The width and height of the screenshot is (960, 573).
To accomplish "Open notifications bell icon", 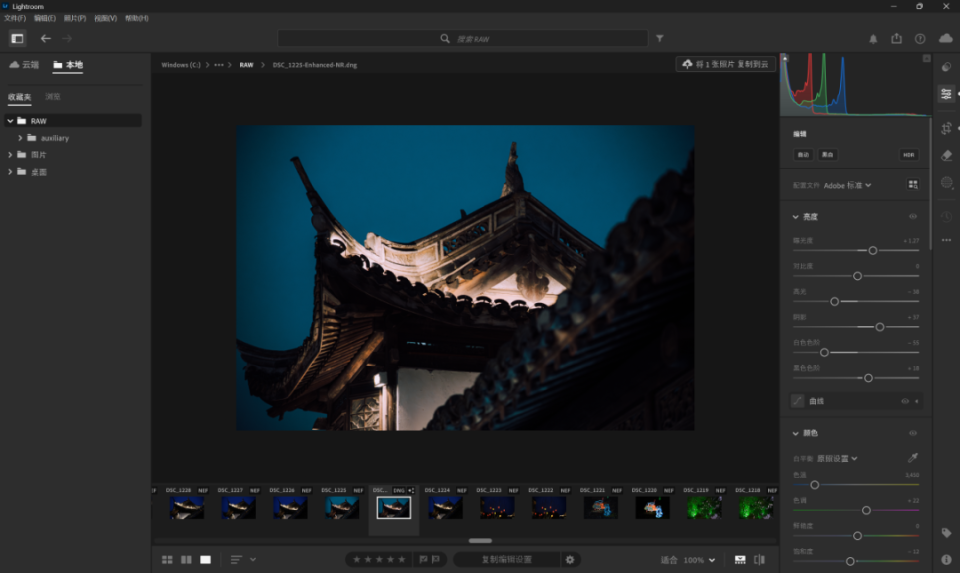I will [x=873, y=39].
